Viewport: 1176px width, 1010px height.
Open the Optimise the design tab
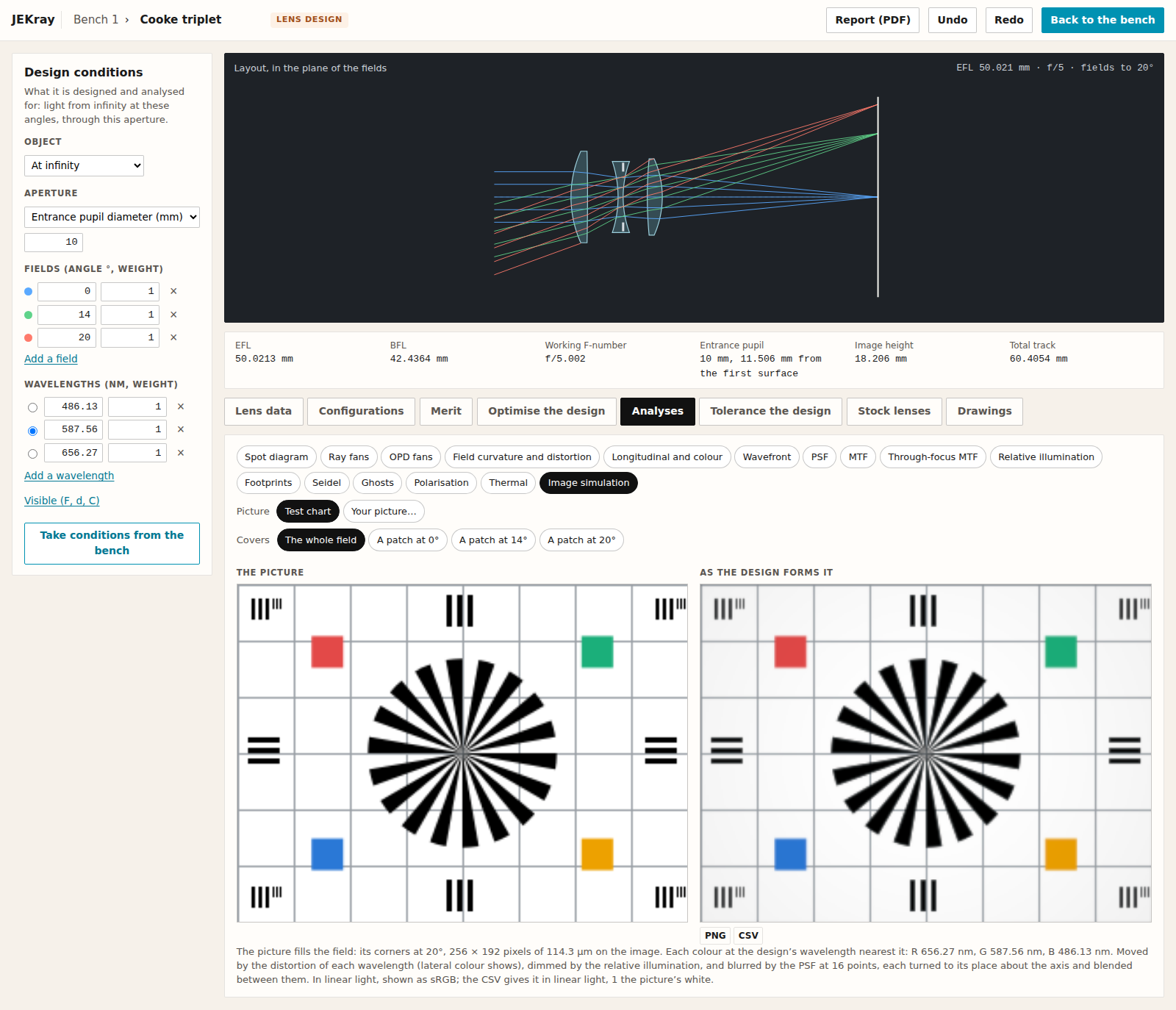pos(546,411)
